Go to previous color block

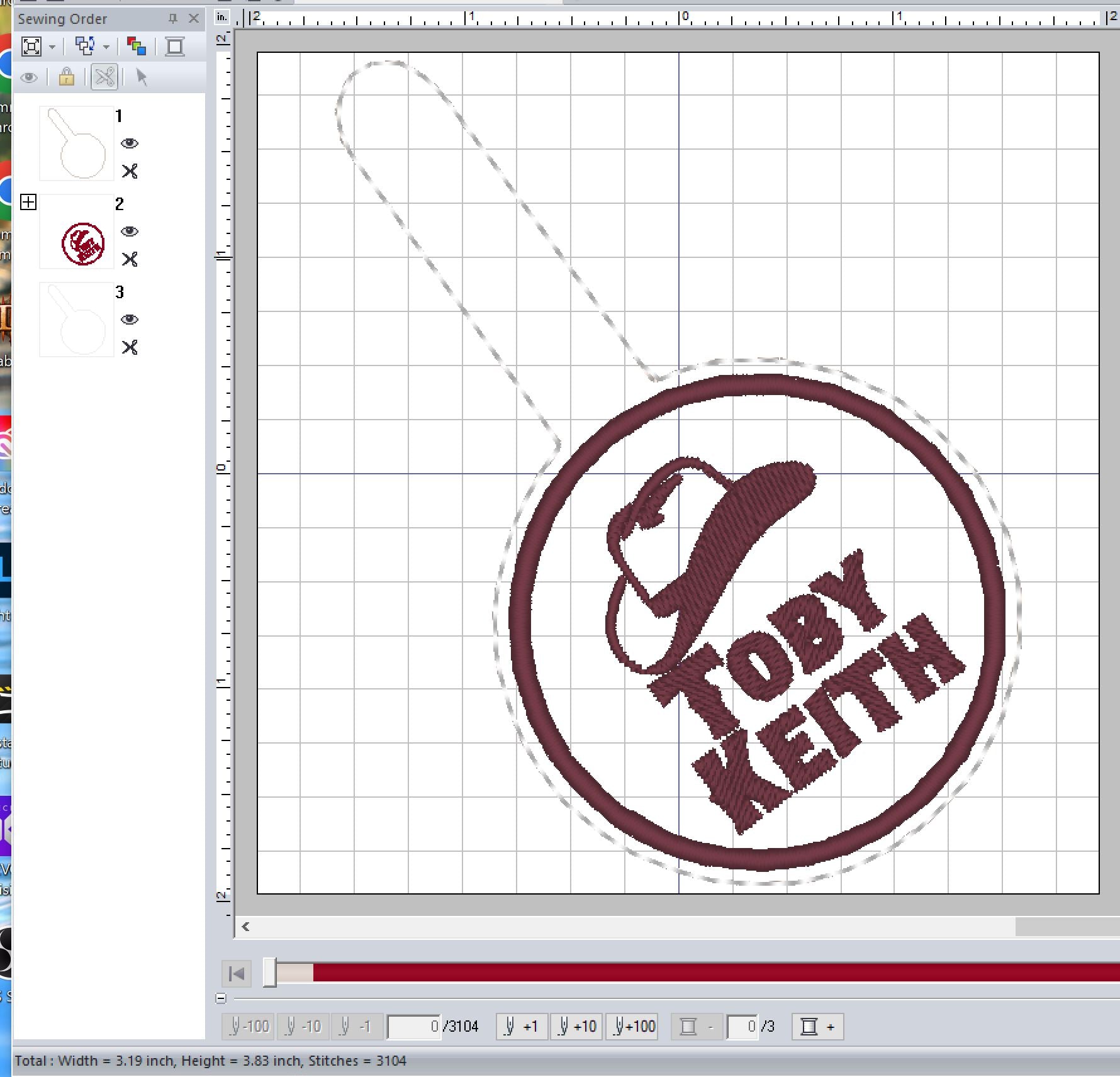tap(697, 1027)
